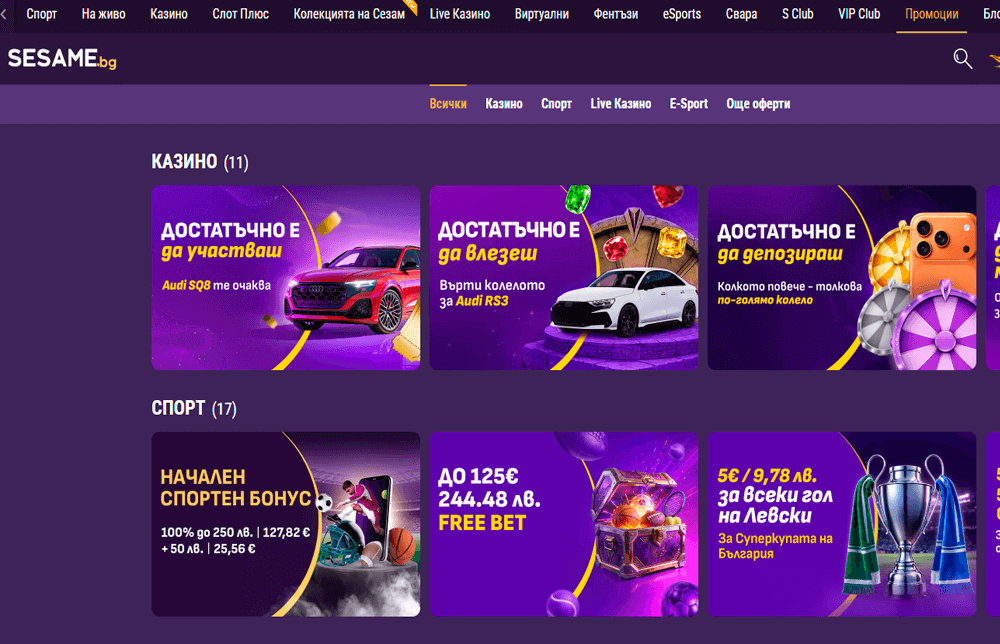Open the S Club page
Image resolution: width=1000 pixels, height=644 pixels.
tap(797, 14)
